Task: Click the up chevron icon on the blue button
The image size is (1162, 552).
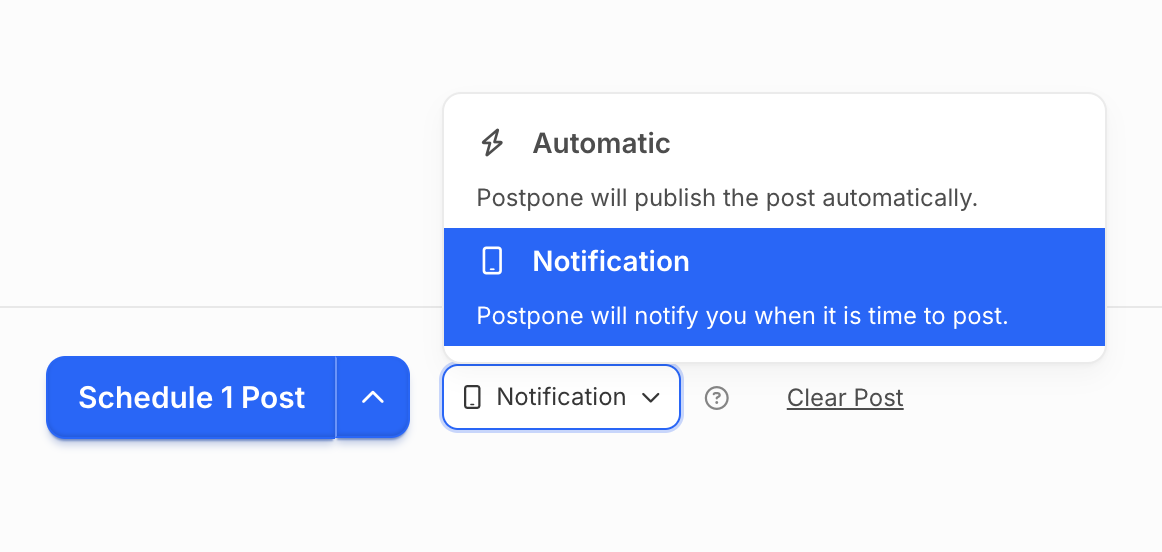Action: tap(373, 398)
